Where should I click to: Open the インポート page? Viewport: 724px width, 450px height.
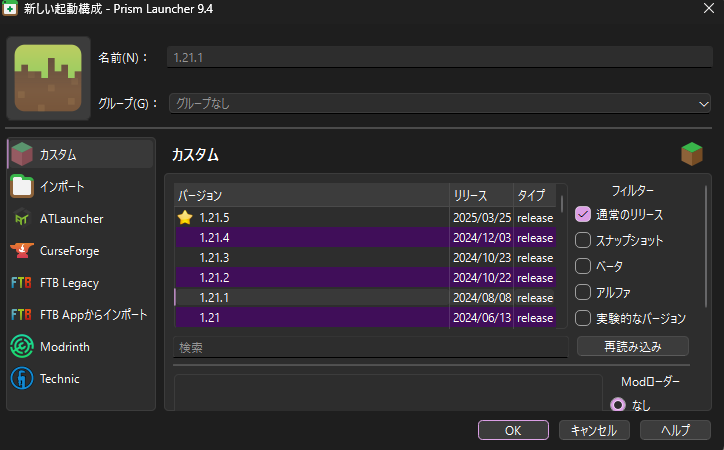coord(81,186)
